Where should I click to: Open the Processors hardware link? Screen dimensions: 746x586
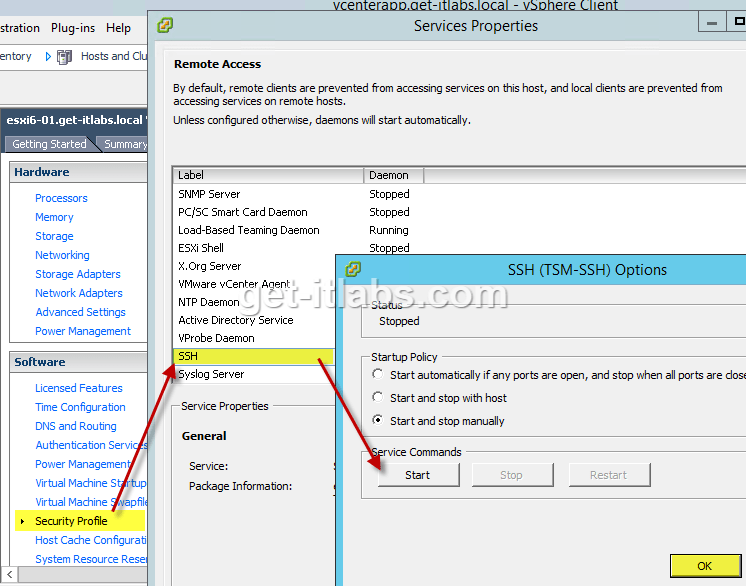click(x=61, y=198)
